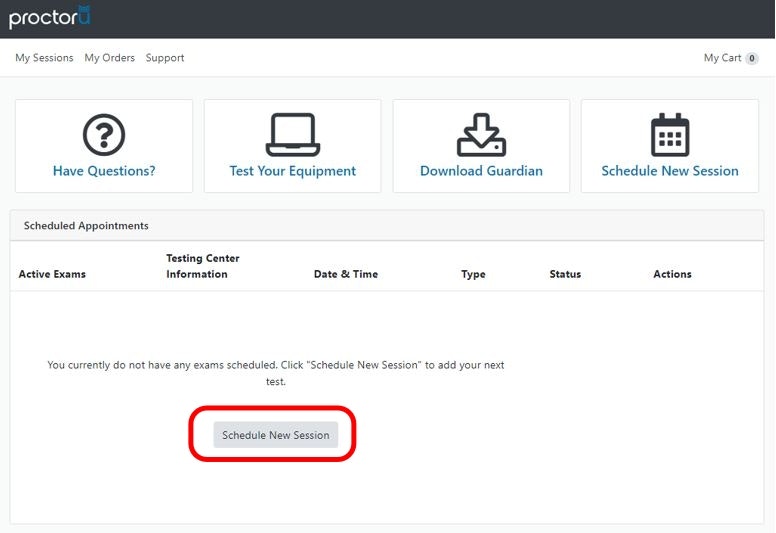Click the Type column header

tap(473, 274)
